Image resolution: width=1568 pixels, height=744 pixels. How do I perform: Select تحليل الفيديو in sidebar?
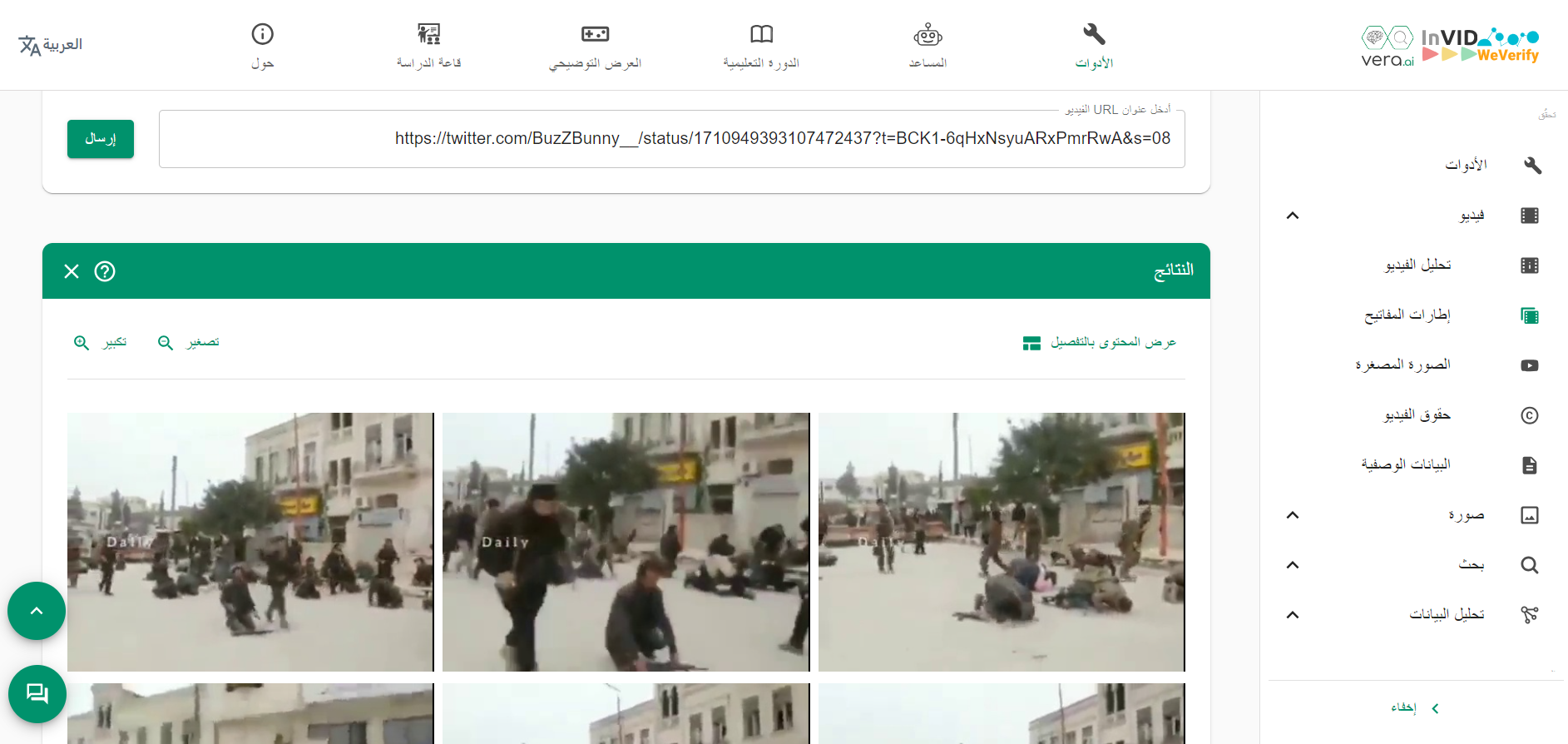click(1417, 265)
